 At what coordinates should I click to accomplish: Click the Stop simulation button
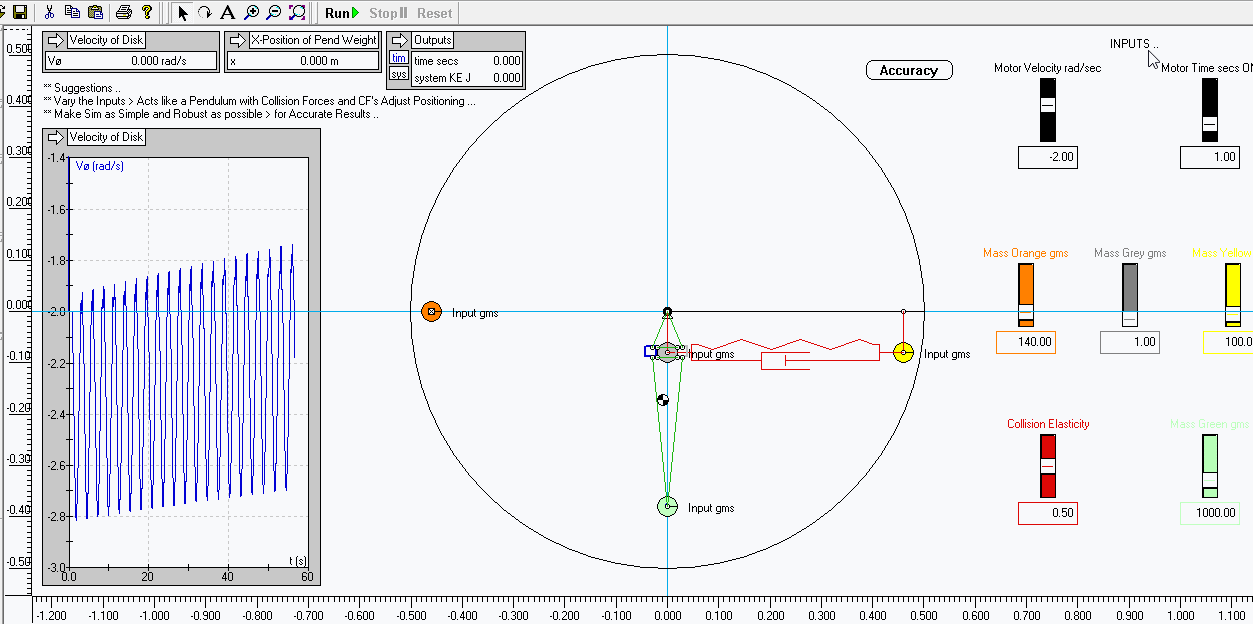click(x=388, y=13)
